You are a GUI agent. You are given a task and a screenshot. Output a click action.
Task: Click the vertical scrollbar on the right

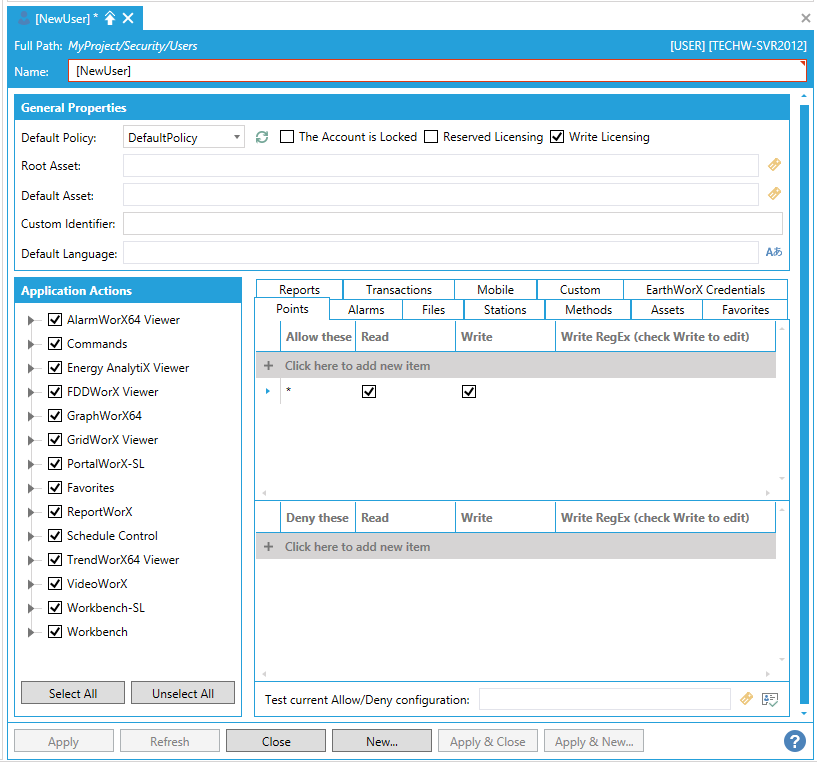[x=804, y=400]
